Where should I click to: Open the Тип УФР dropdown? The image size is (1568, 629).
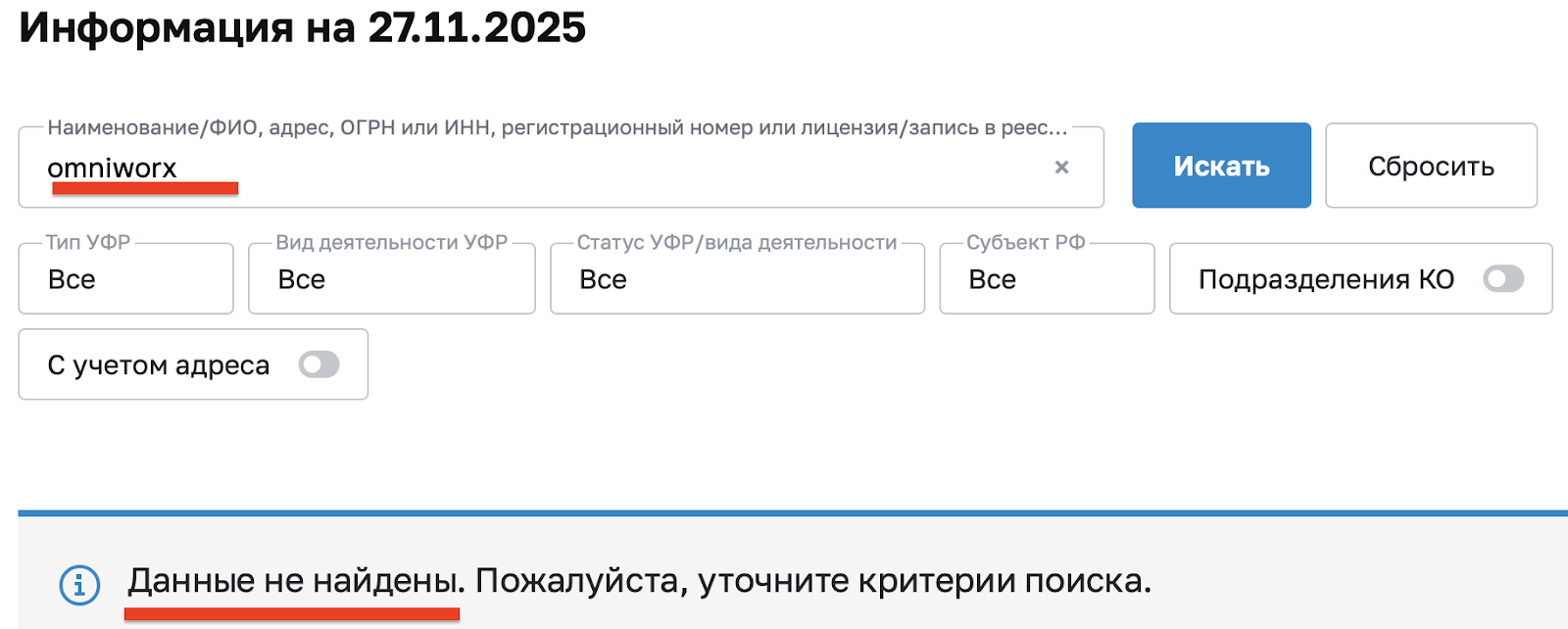[x=125, y=279]
